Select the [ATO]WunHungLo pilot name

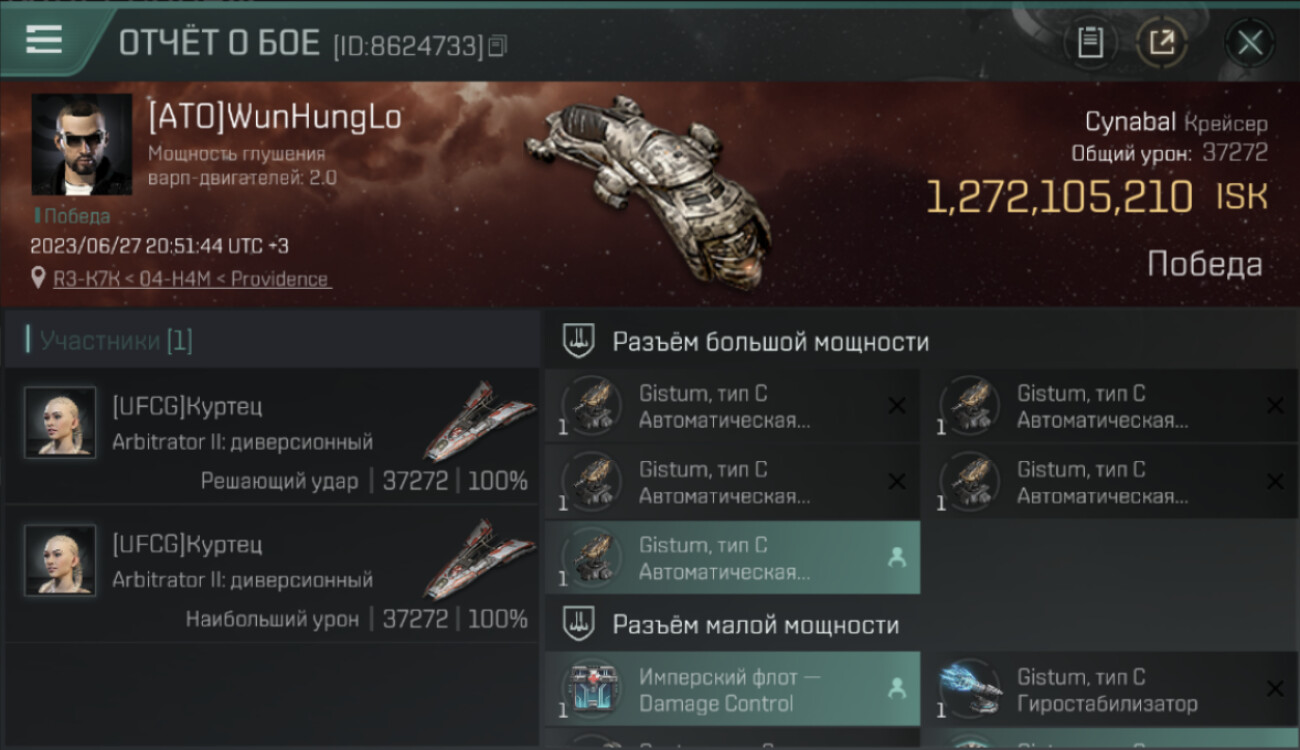pos(275,117)
